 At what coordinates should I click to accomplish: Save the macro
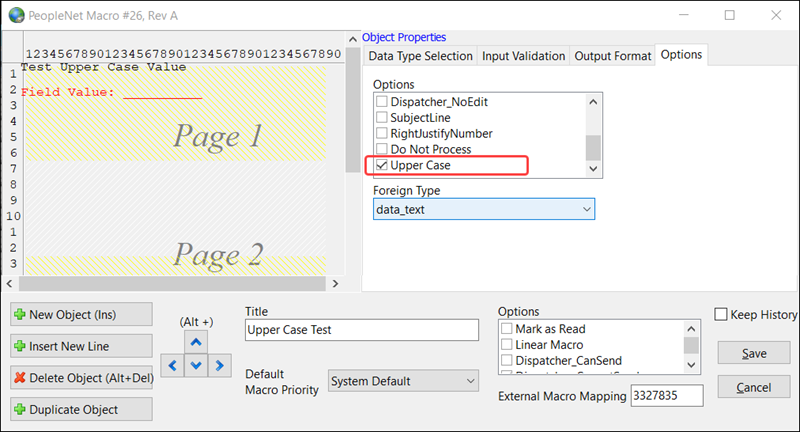(754, 353)
